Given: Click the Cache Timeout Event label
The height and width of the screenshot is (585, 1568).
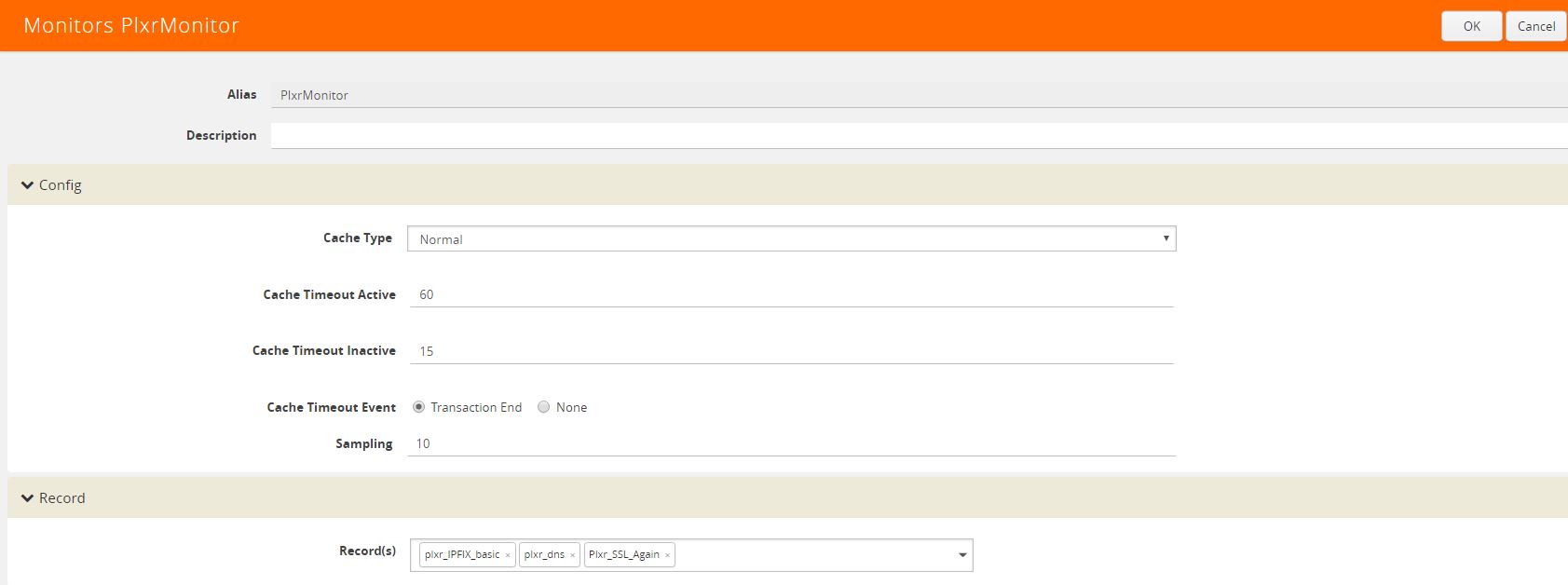Looking at the screenshot, I should click(332, 407).
